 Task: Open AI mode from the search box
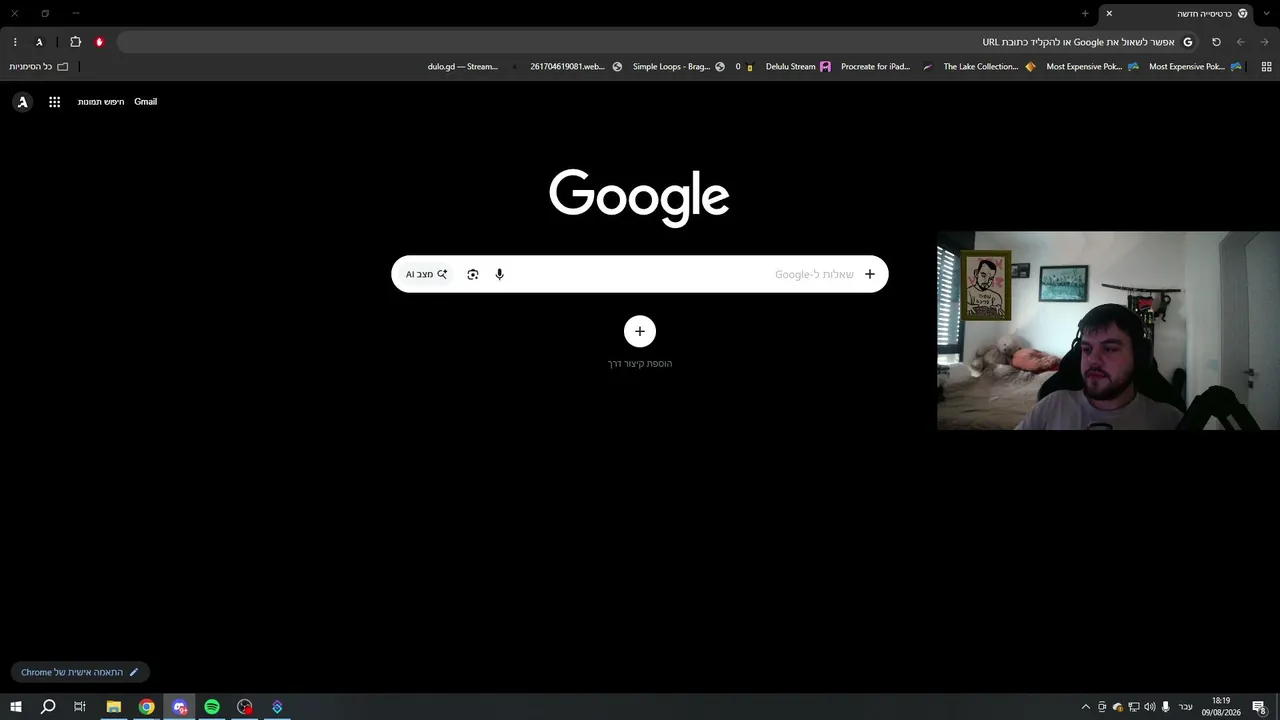click(426, 274)
